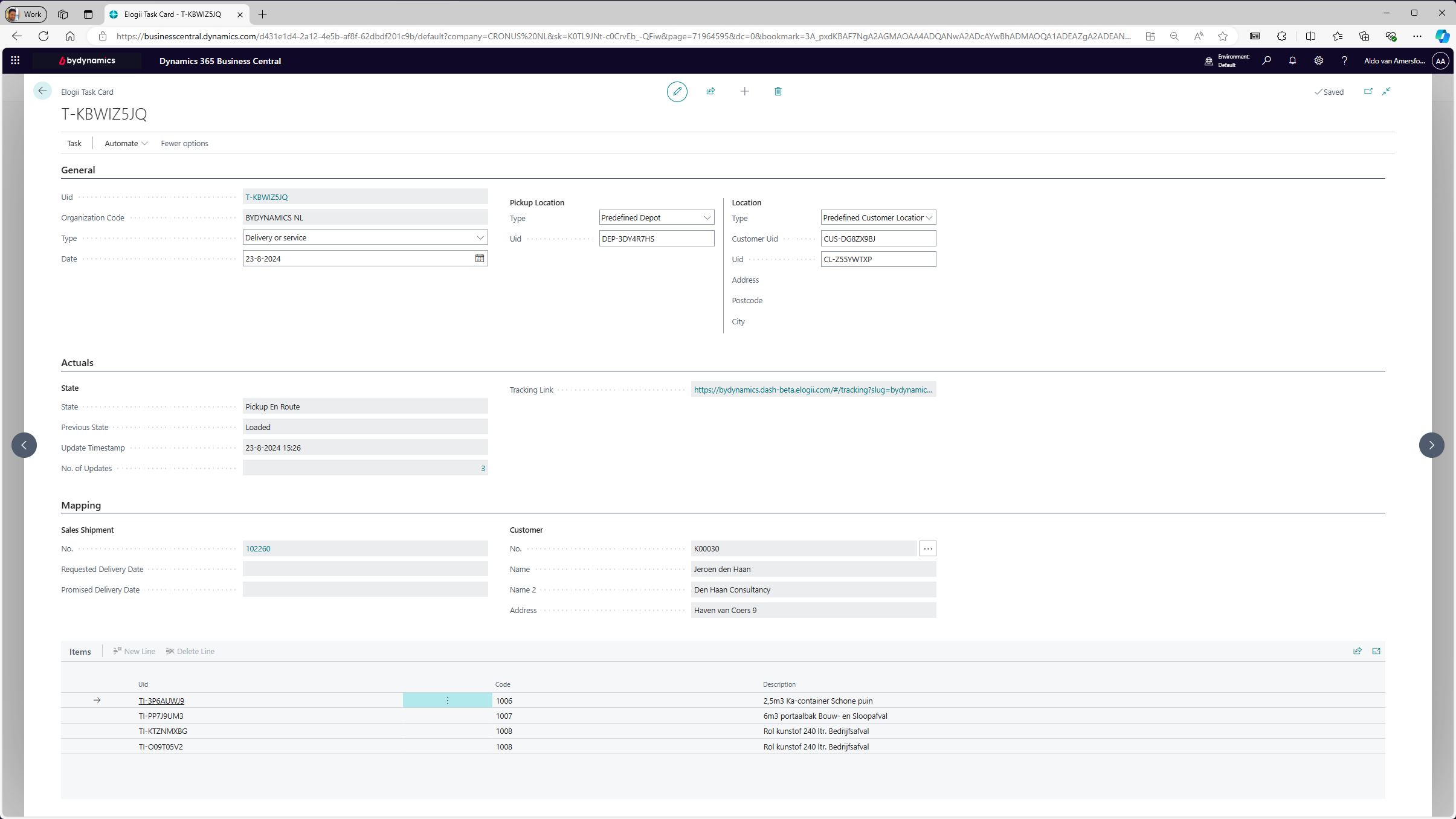Click the plus icon to create new
Image resolution: width=1456 pixels, height=819 pixels.
(744, 91)
